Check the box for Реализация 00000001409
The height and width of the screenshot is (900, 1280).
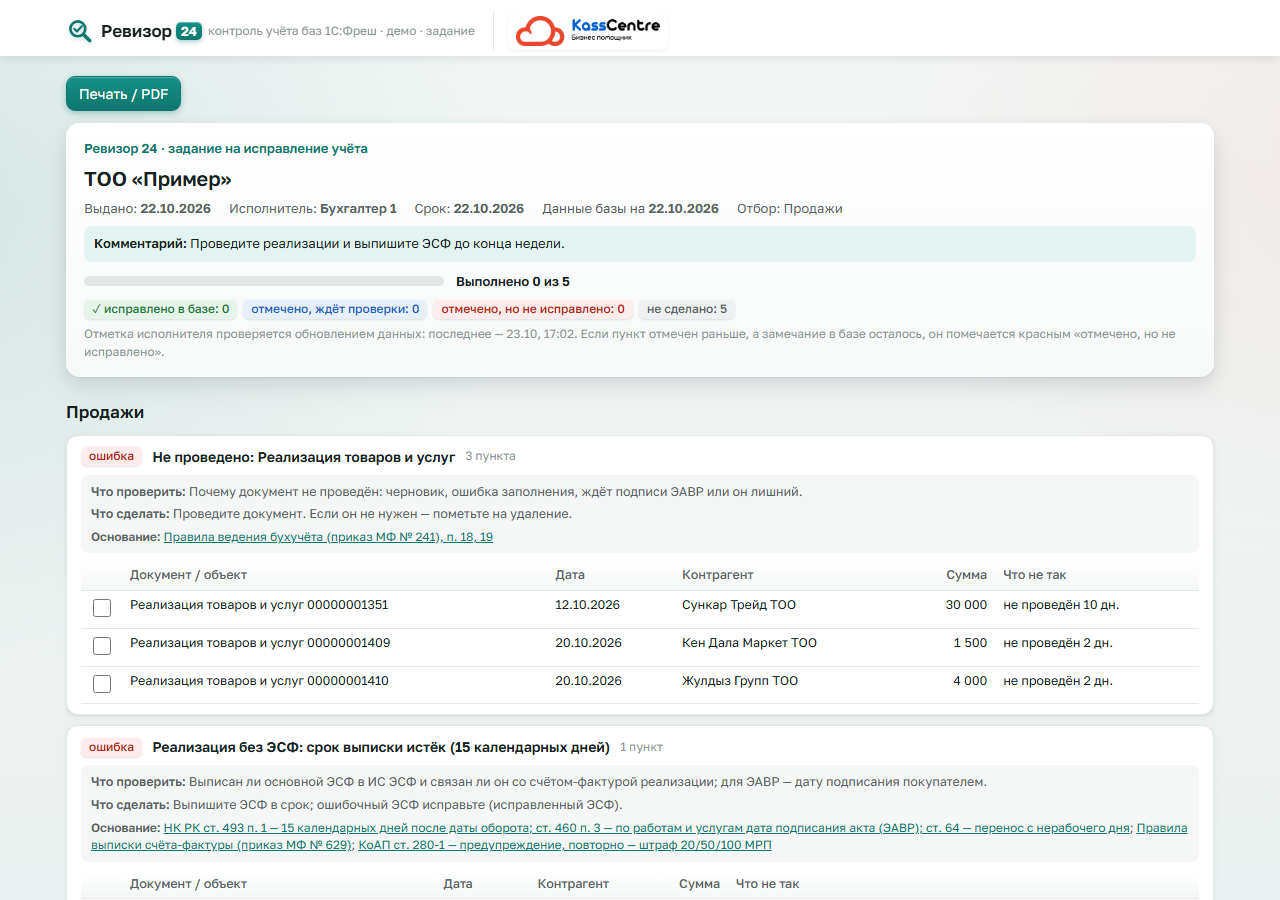click(102, 646)
